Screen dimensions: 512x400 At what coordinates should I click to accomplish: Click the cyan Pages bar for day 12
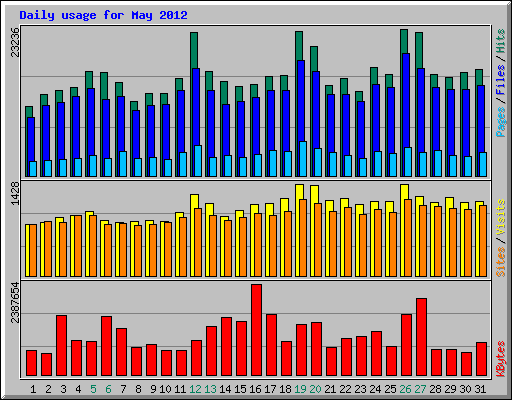(x=198, y=161)
